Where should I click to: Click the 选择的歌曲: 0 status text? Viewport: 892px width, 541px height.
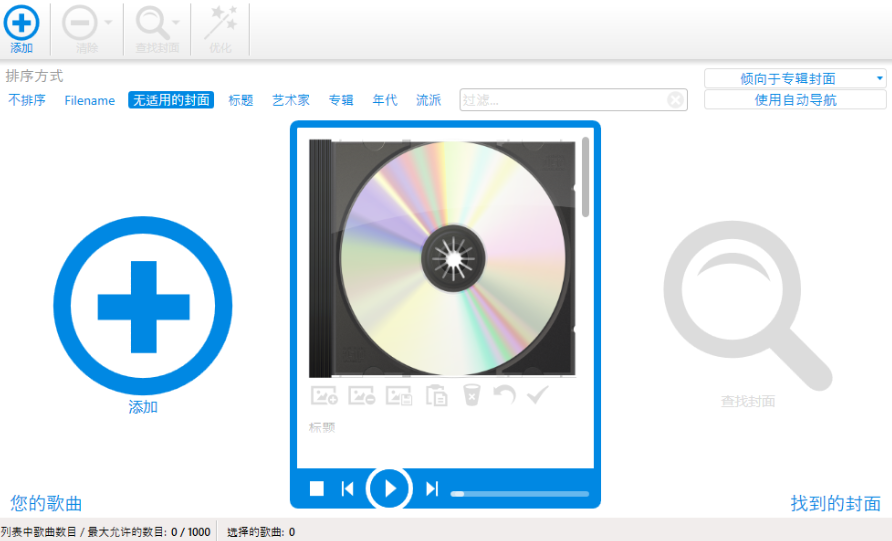click(261, 532)
